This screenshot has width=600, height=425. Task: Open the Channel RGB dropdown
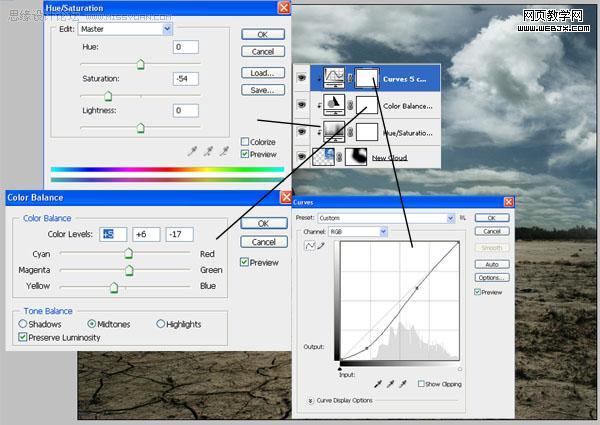coord(358,232)
